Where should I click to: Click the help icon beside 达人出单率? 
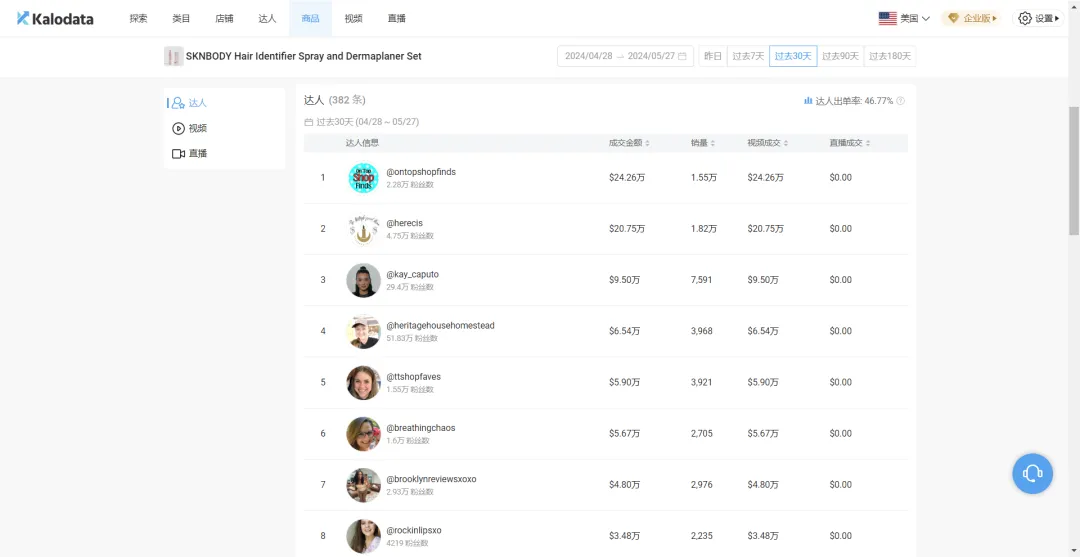coord(901,101)
